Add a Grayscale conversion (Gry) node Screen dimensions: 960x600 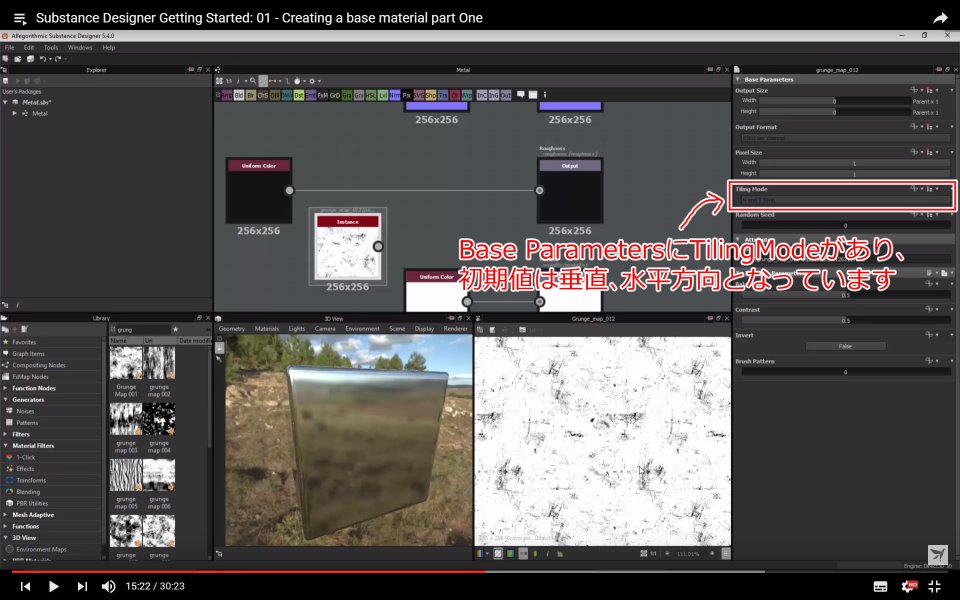[359, 96]
